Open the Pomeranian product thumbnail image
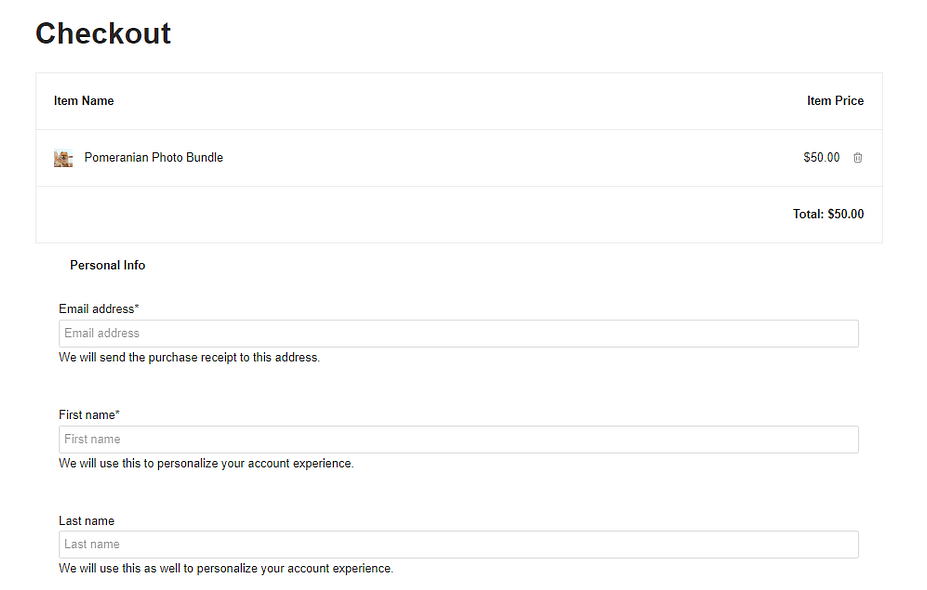This screenshot has width=927, height=590. pyautogui.click(x=63, y=158)
